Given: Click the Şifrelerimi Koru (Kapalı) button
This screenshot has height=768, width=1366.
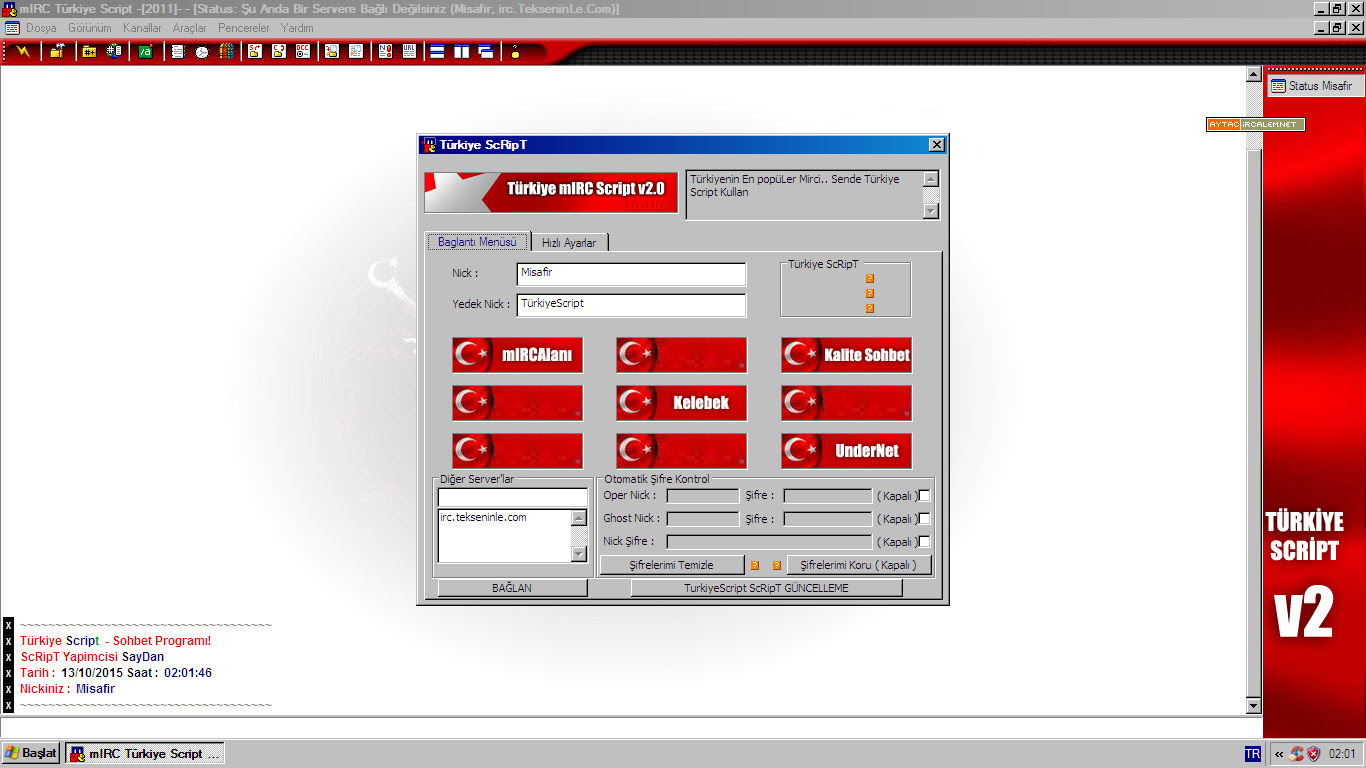Looking at the screenshot, I should pos(859,565).
